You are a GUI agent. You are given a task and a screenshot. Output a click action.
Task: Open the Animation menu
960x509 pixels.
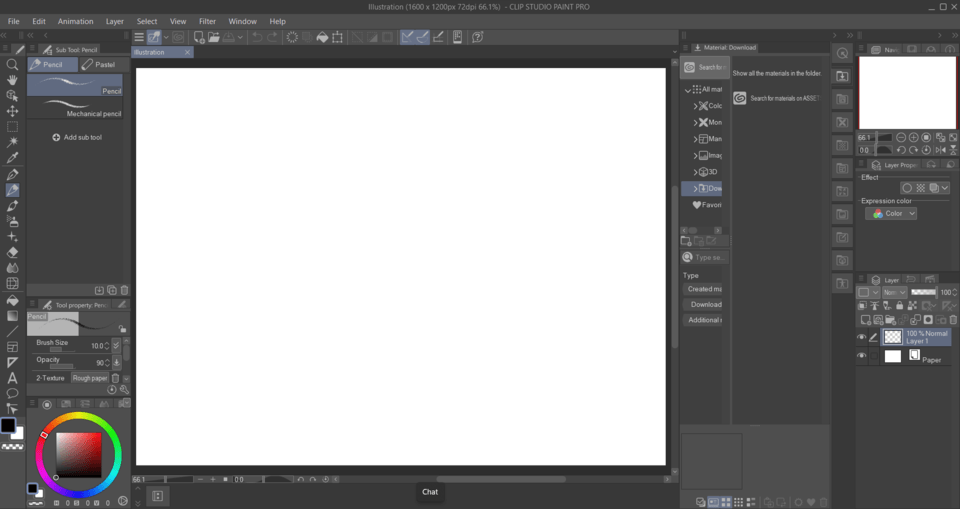coord(75,21)
